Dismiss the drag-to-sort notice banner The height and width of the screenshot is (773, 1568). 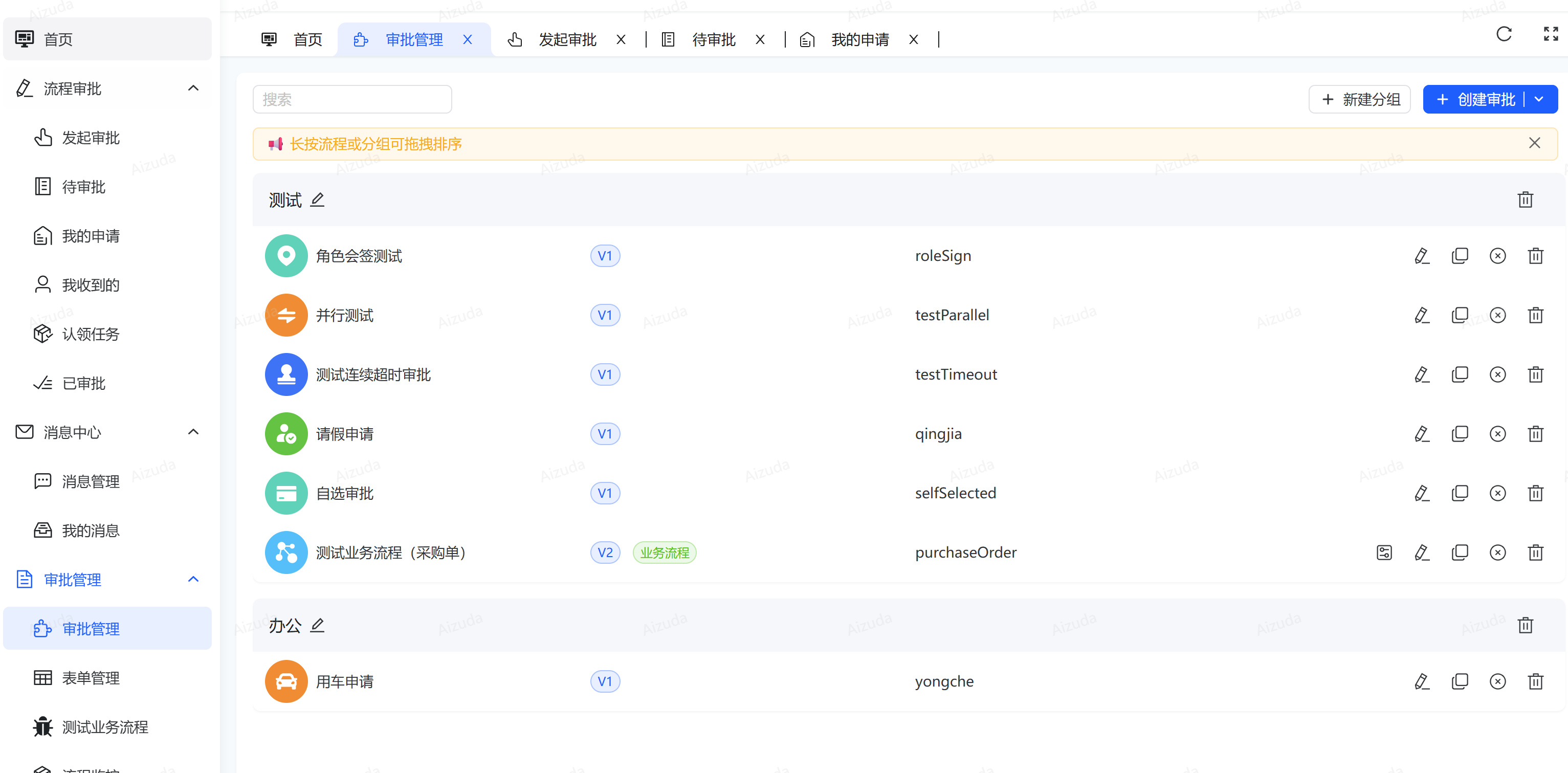[1535, 143]
